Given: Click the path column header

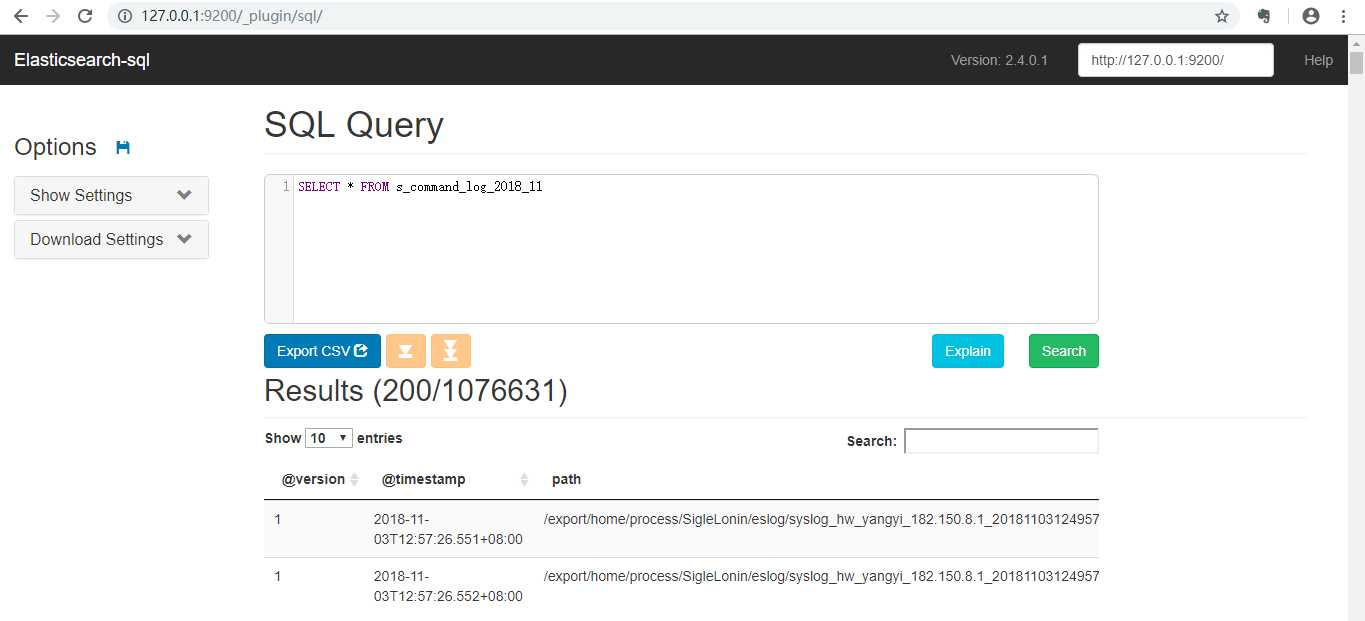Looking at the screenshot, I should (566, 479).
